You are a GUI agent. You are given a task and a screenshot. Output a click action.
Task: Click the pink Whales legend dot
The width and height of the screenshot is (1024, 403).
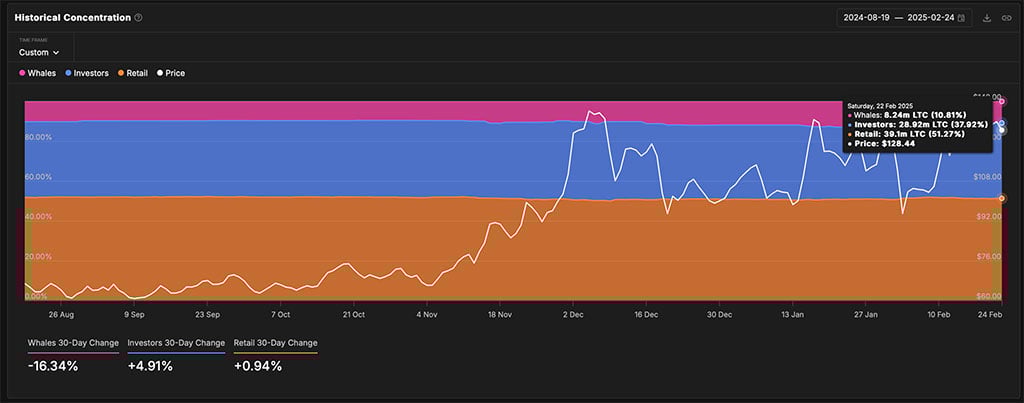23,73
